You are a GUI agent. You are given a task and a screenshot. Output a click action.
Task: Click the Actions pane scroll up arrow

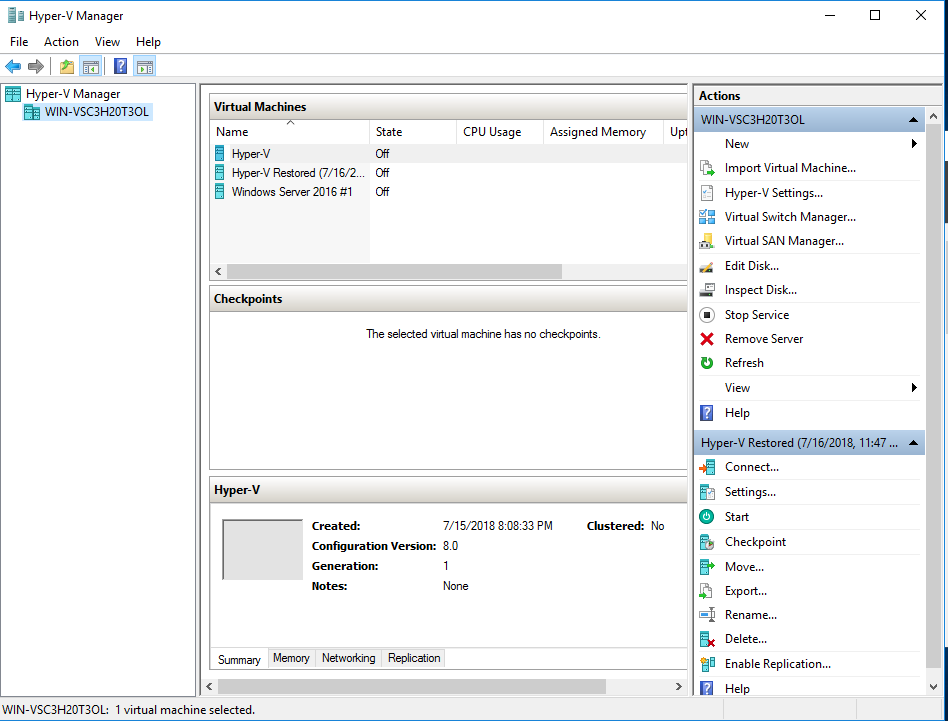point(933,116)
